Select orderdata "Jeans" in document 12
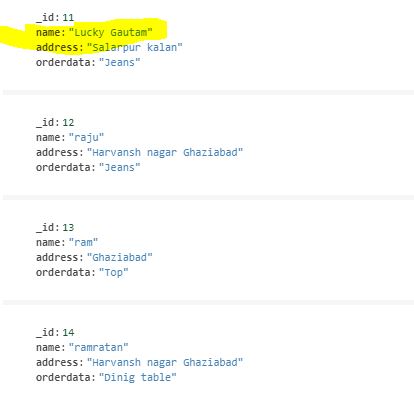This screenshot has width=414, height=395. click(x=120, y=167)
